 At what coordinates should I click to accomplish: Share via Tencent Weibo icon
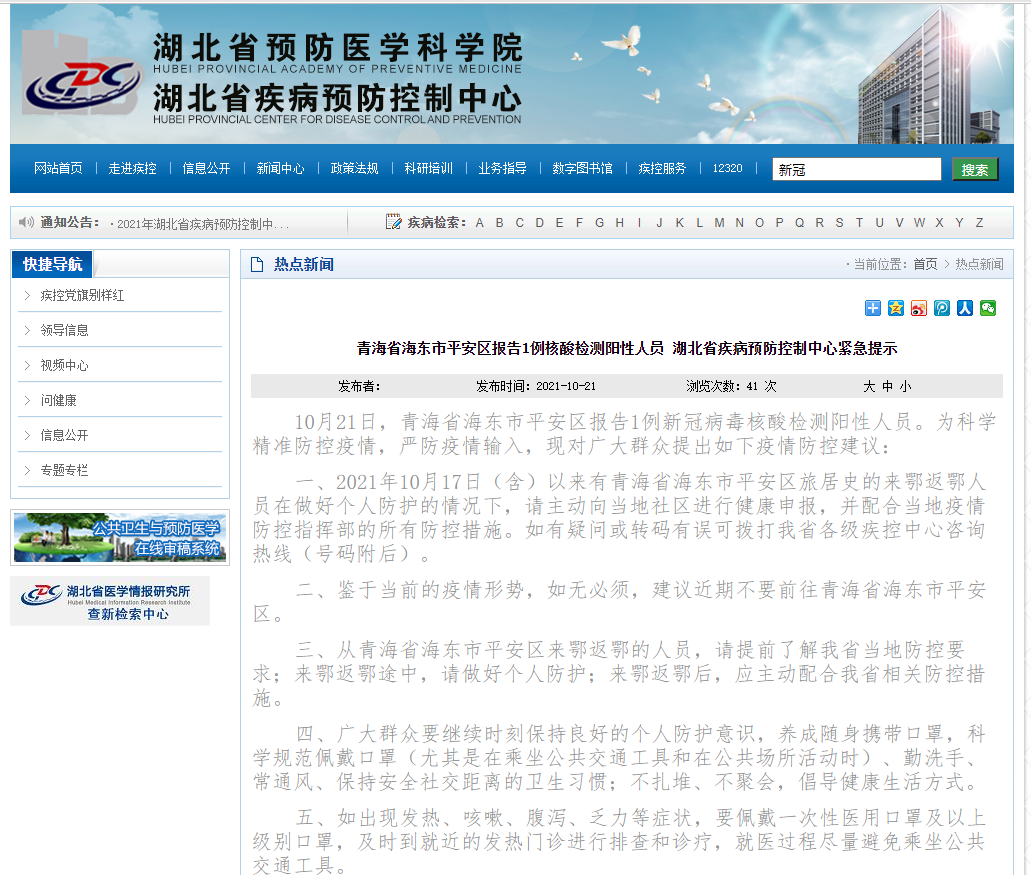point(942,308)
